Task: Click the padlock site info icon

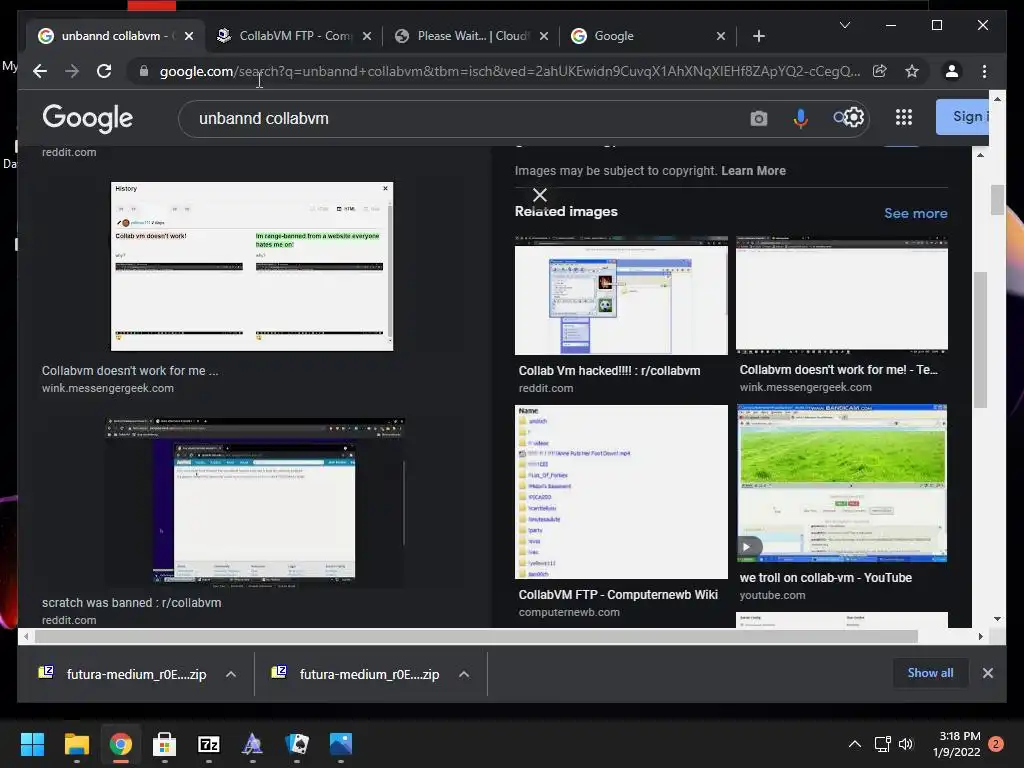Action: pos(144,71)
